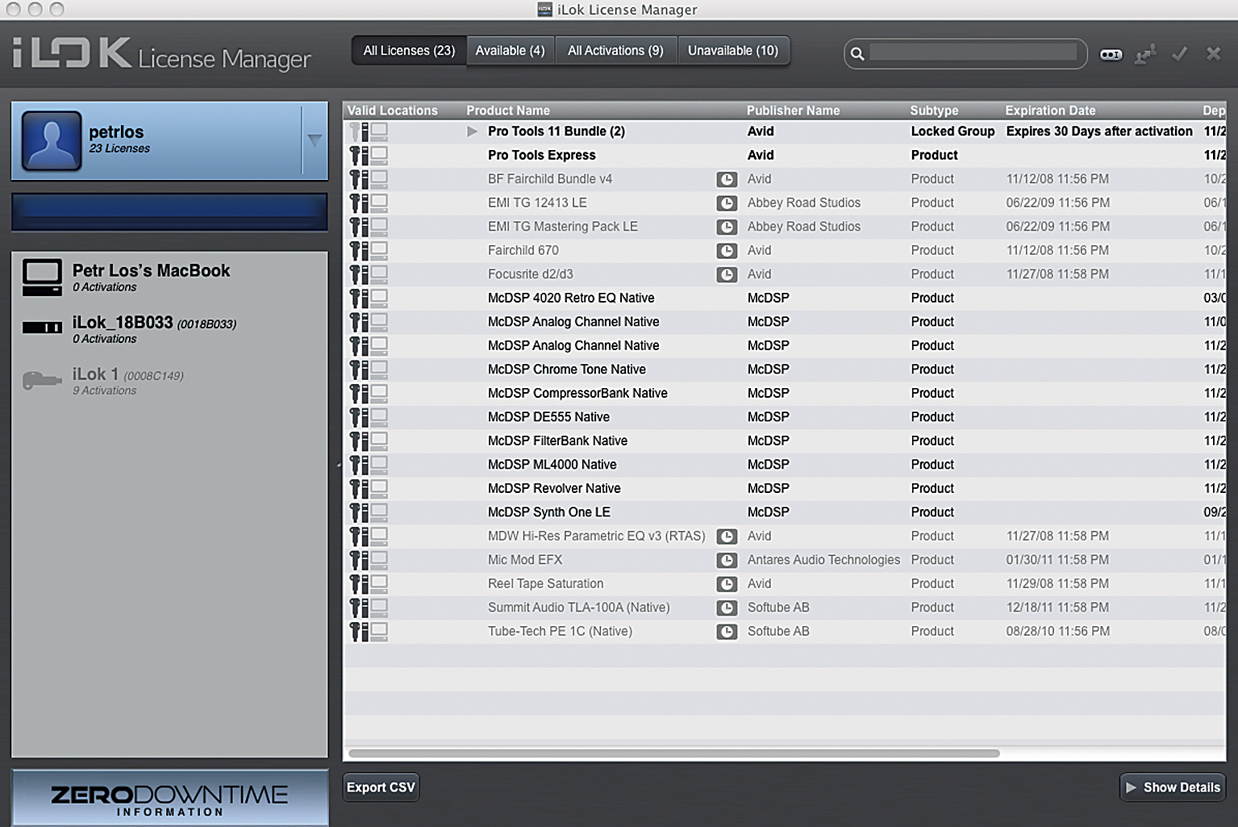Select the McDSP ML4000 Native license
Viewport: 1238px width, 827px height.
click(x=784, y=465)
